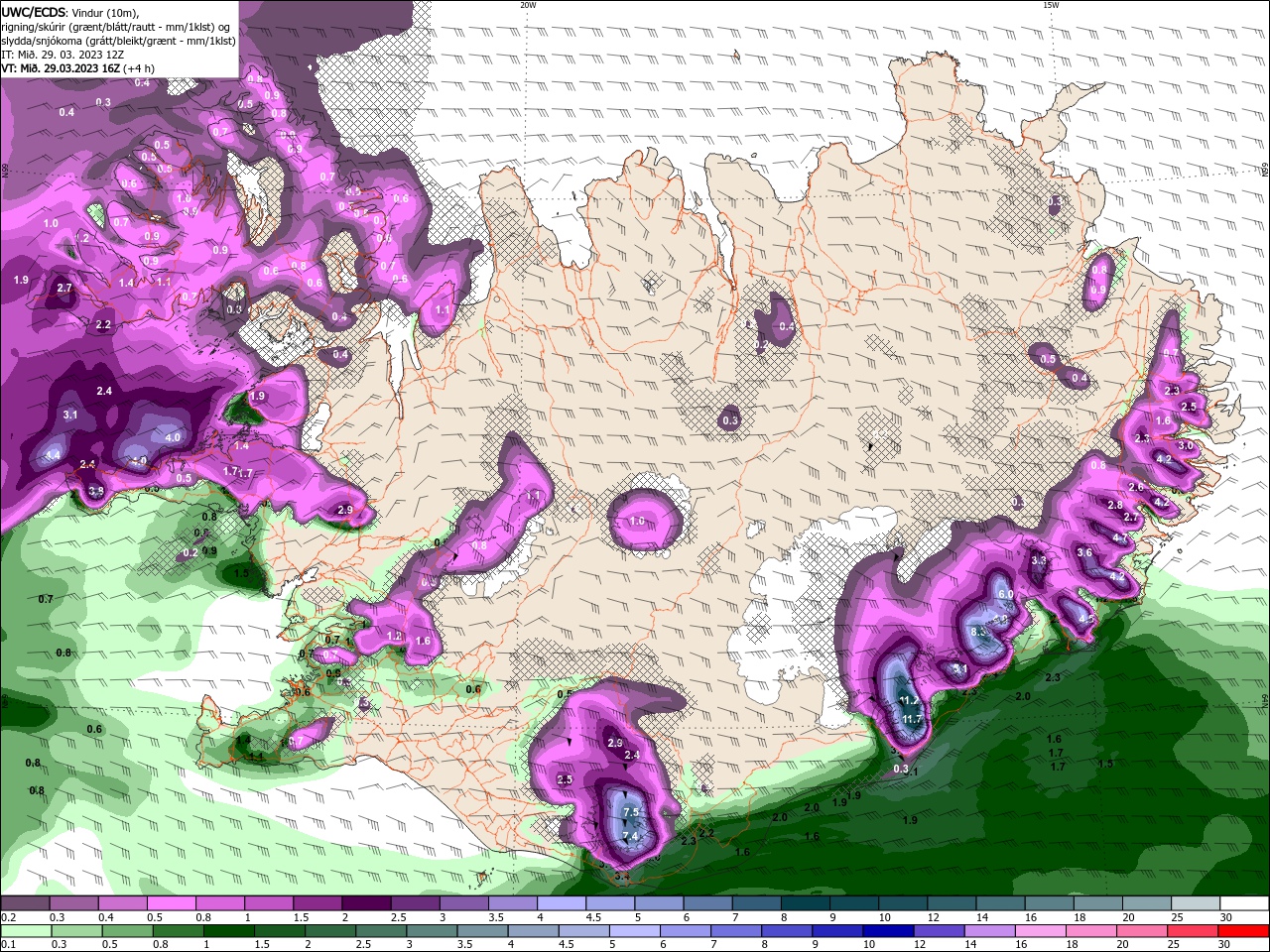Click the 7.5 value on the south coast
1270x952 pixels.
tap(630, 812)
